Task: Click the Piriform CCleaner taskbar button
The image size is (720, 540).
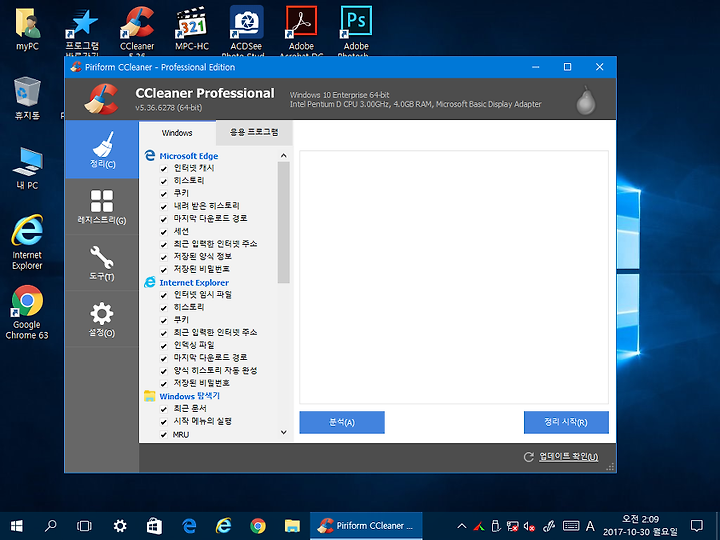Action: click(366, 526)
